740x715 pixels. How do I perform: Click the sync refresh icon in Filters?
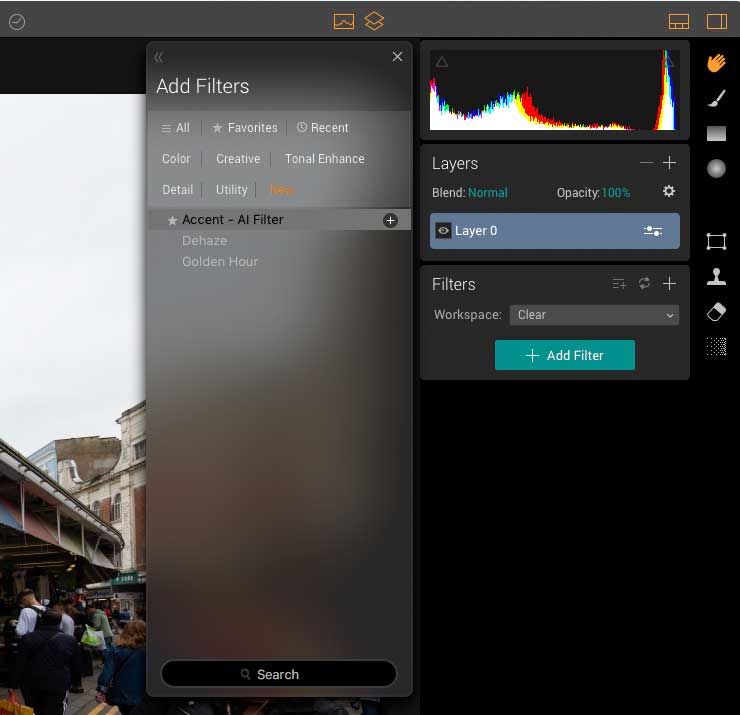coord(644,283)
